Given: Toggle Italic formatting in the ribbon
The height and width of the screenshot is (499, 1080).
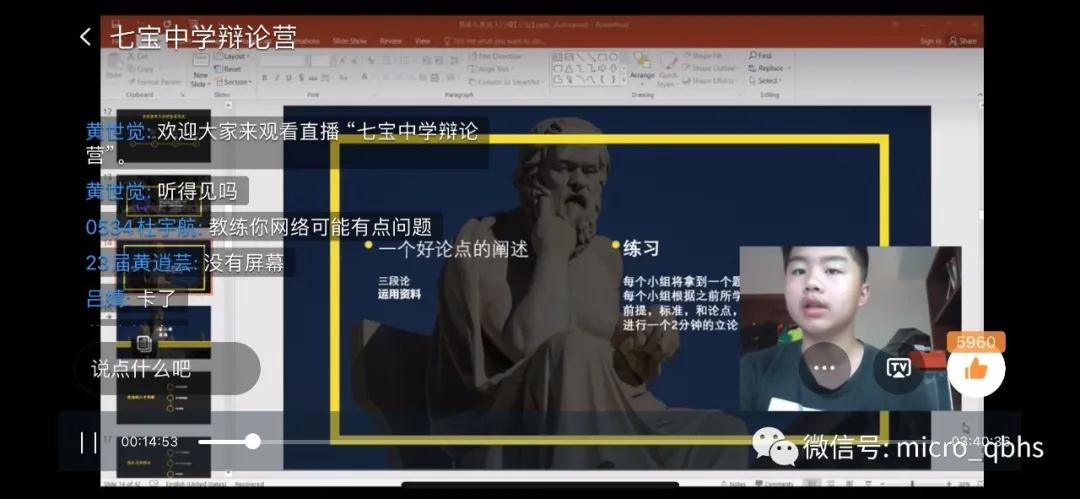Looking at the screenshot, I should 277,77.
